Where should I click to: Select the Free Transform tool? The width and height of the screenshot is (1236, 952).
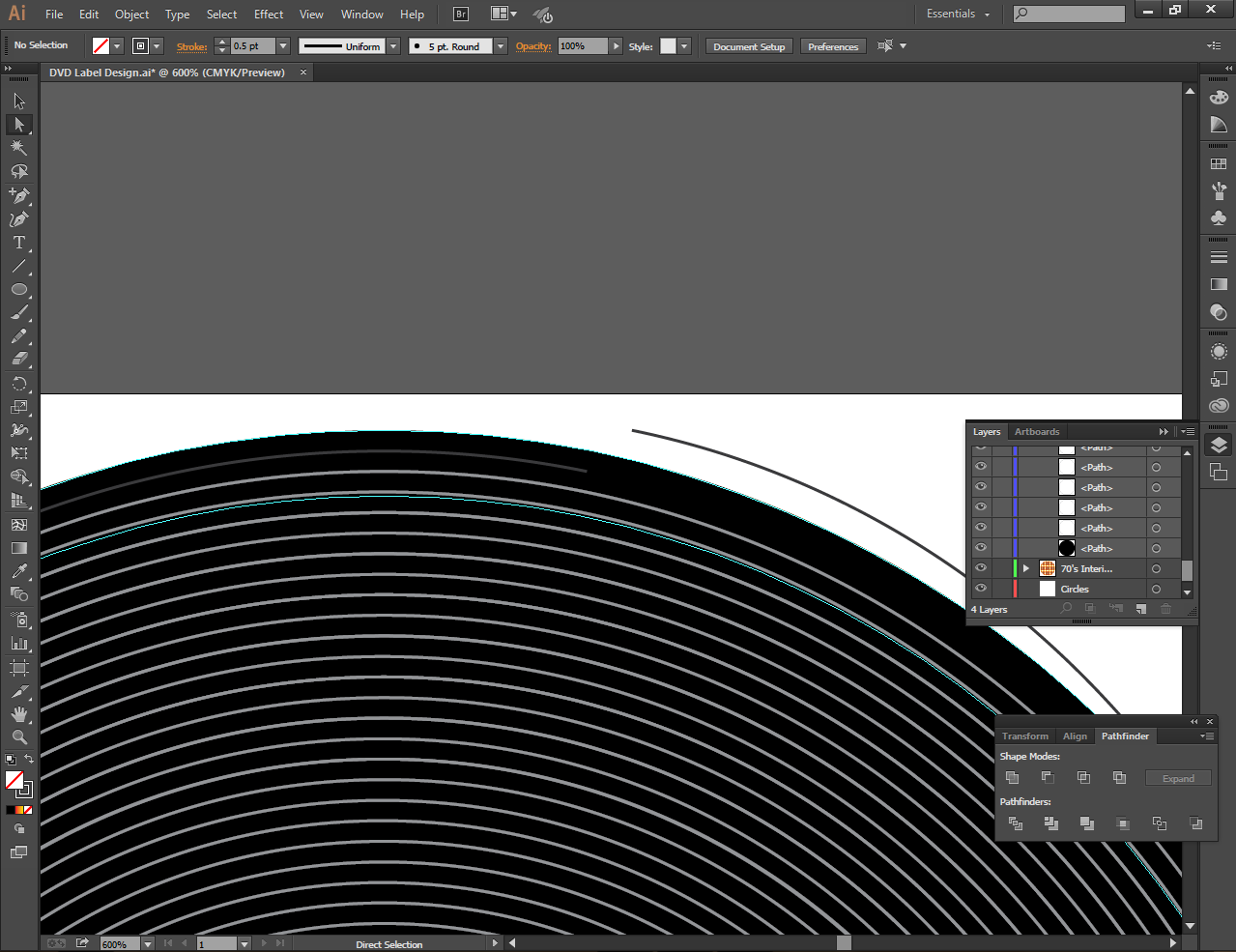tap(19, 453)
